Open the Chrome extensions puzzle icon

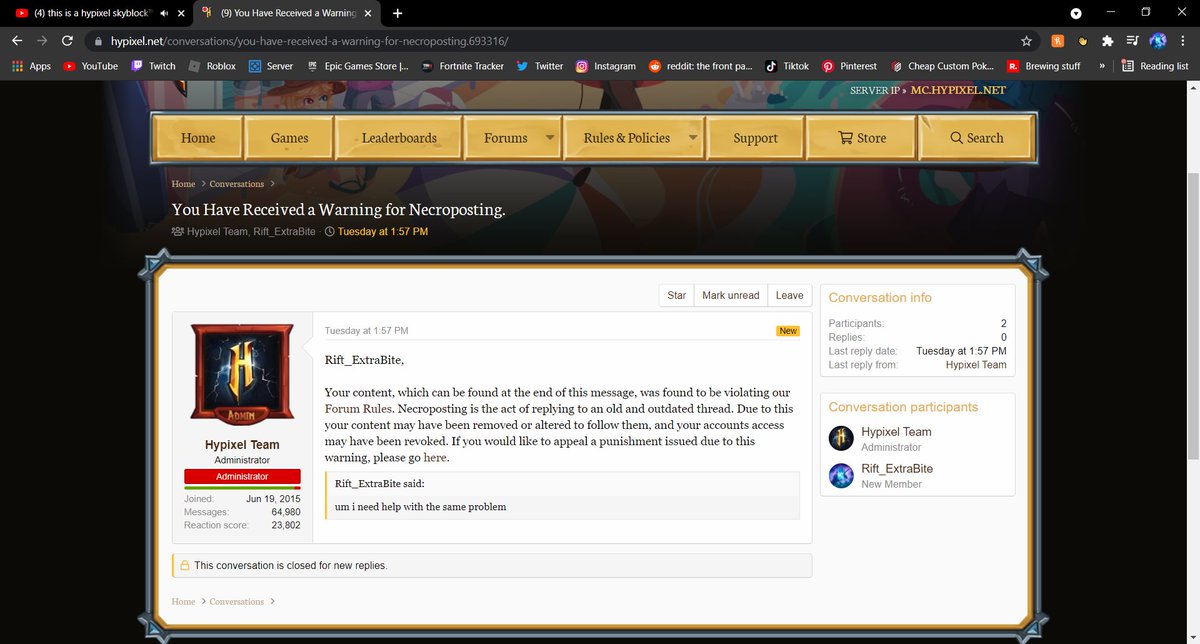tap(1107, 41)
